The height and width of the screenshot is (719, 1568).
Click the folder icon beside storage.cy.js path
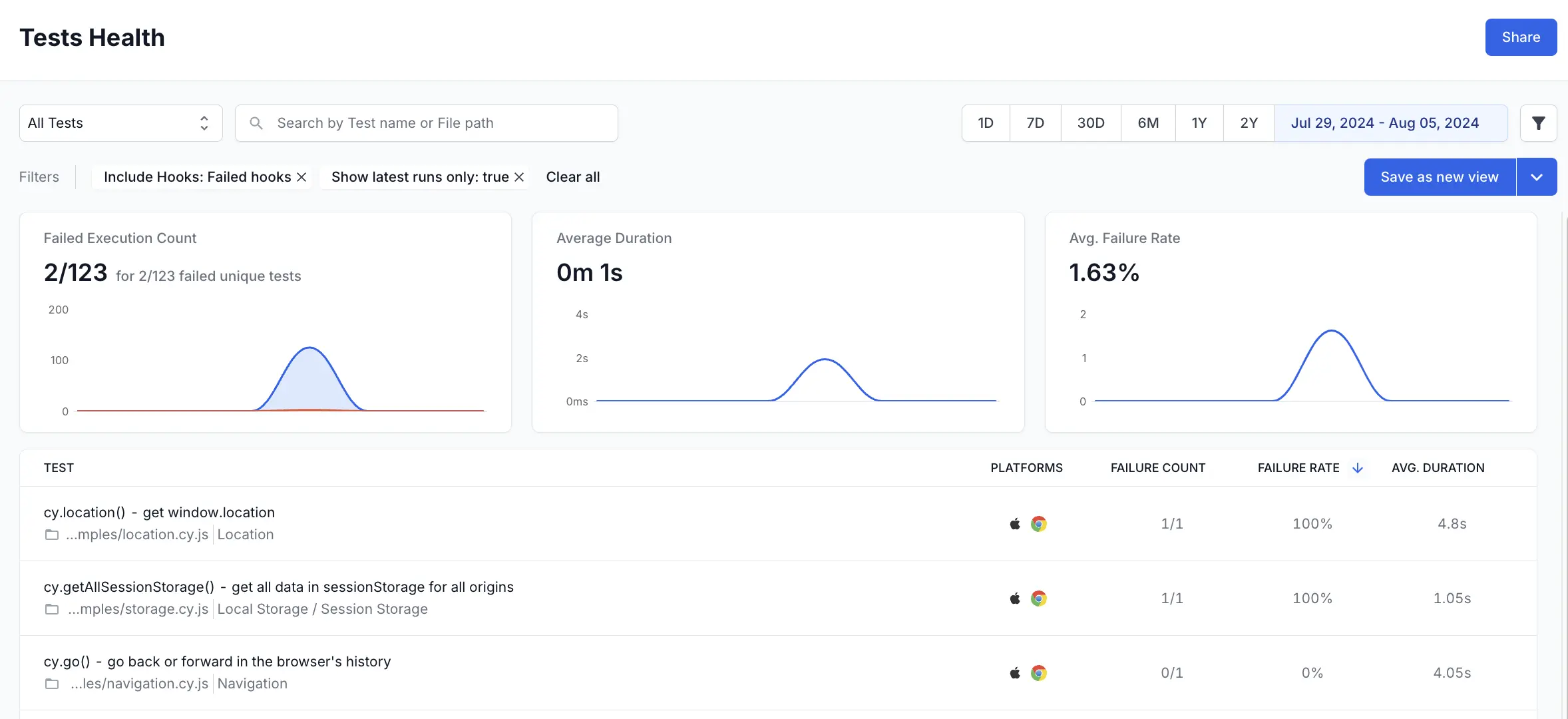coord(51,609)
